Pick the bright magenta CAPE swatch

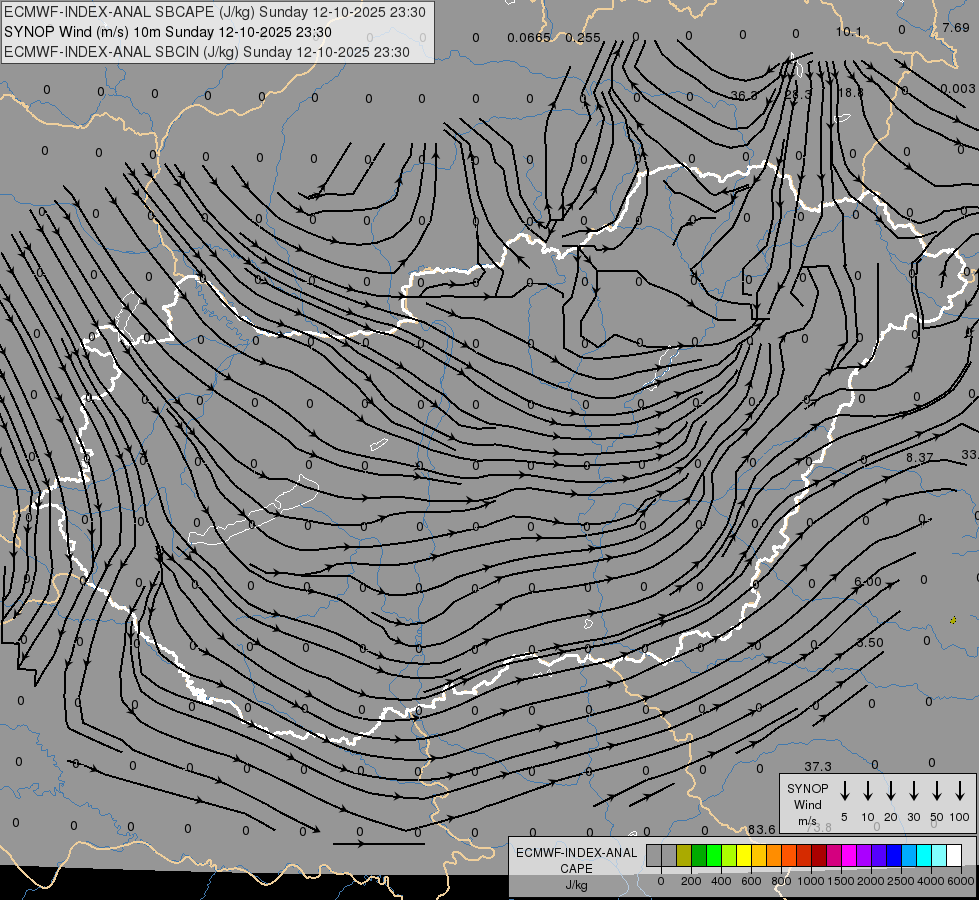pos(849,855)
